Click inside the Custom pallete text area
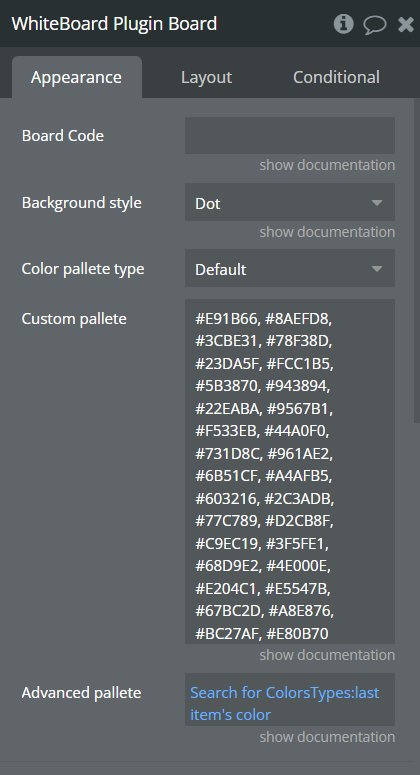This screenshot has width=420, height=775. (x=290, y=471)
